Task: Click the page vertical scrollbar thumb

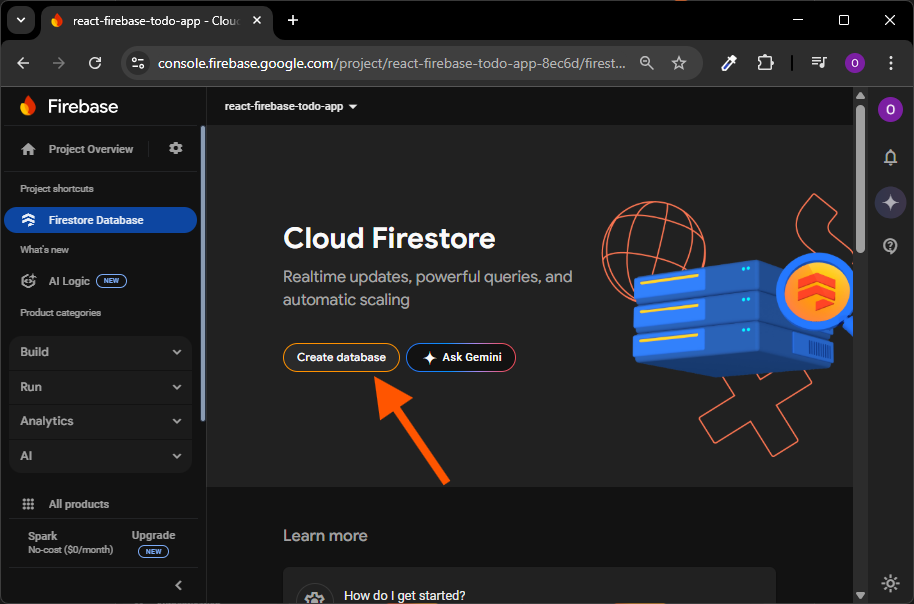Action: (860, 178)
